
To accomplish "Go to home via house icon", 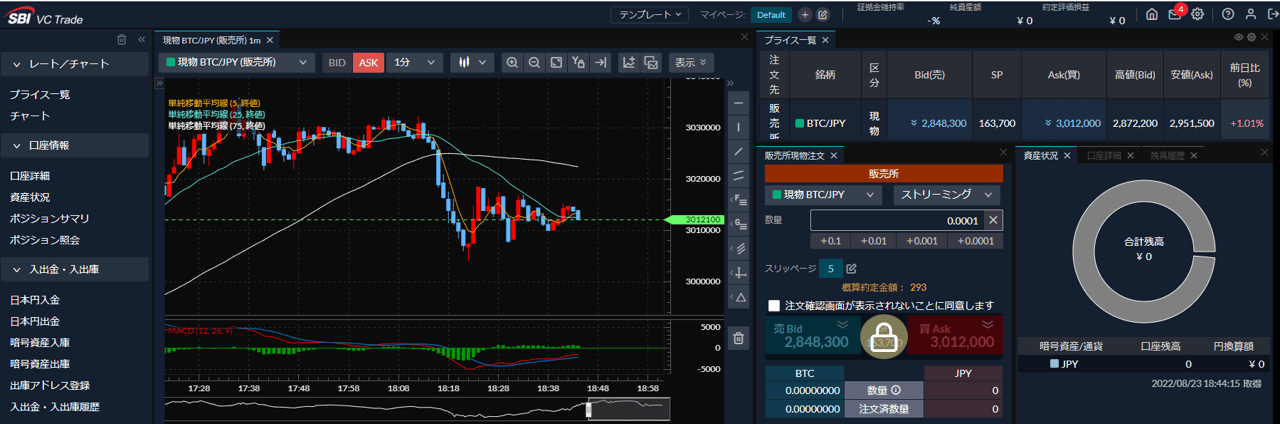I will click(1152, 15).
